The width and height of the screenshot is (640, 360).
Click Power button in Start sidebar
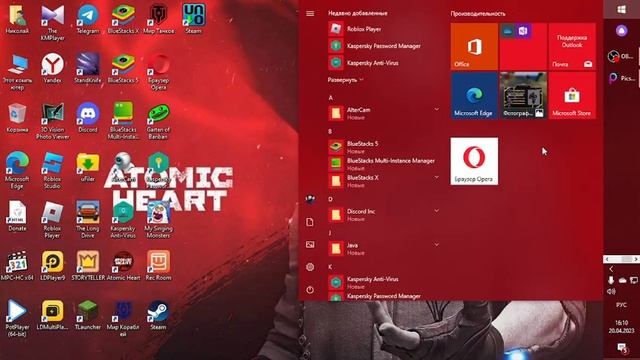point(310,290)
